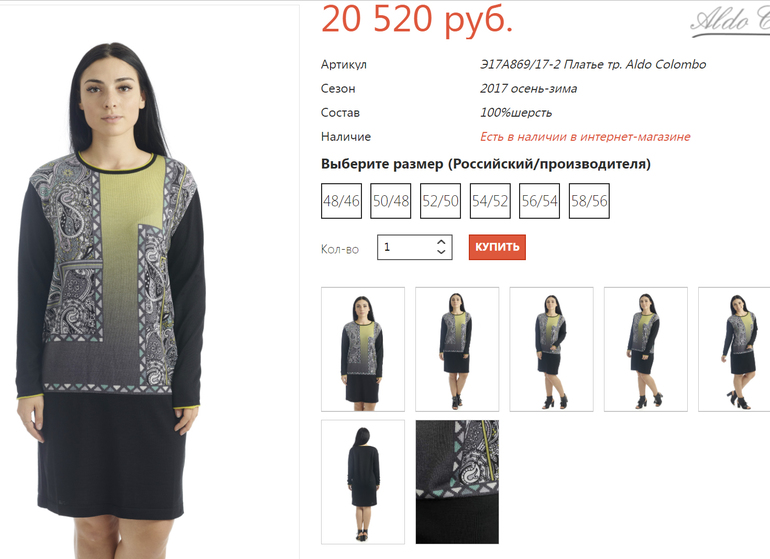Show the back view thumbnail
The image size is (770, 559).
tap(363, 482)
